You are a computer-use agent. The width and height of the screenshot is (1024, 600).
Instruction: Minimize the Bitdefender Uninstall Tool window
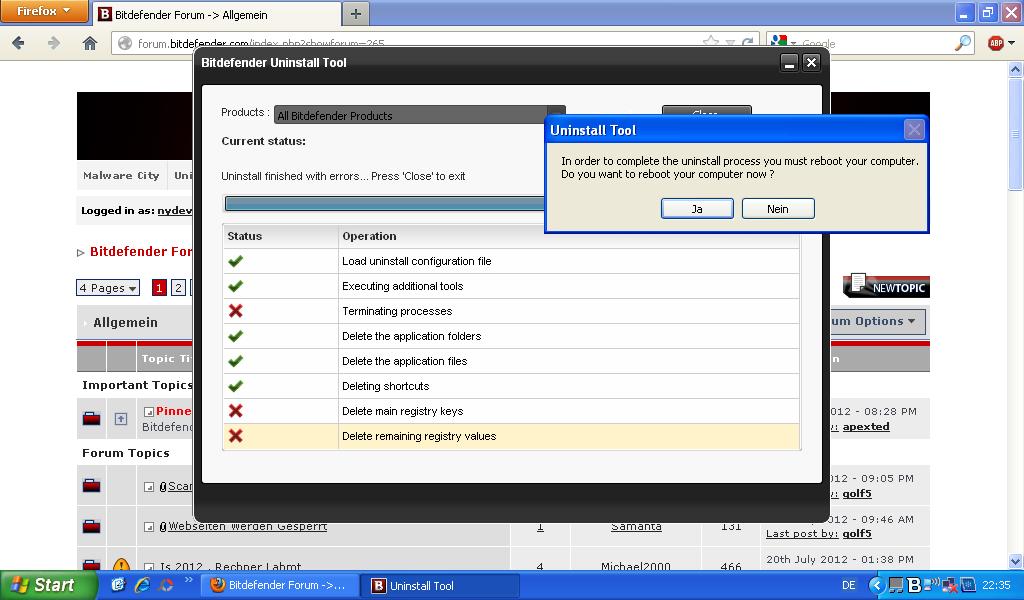(x=790, y=63)
